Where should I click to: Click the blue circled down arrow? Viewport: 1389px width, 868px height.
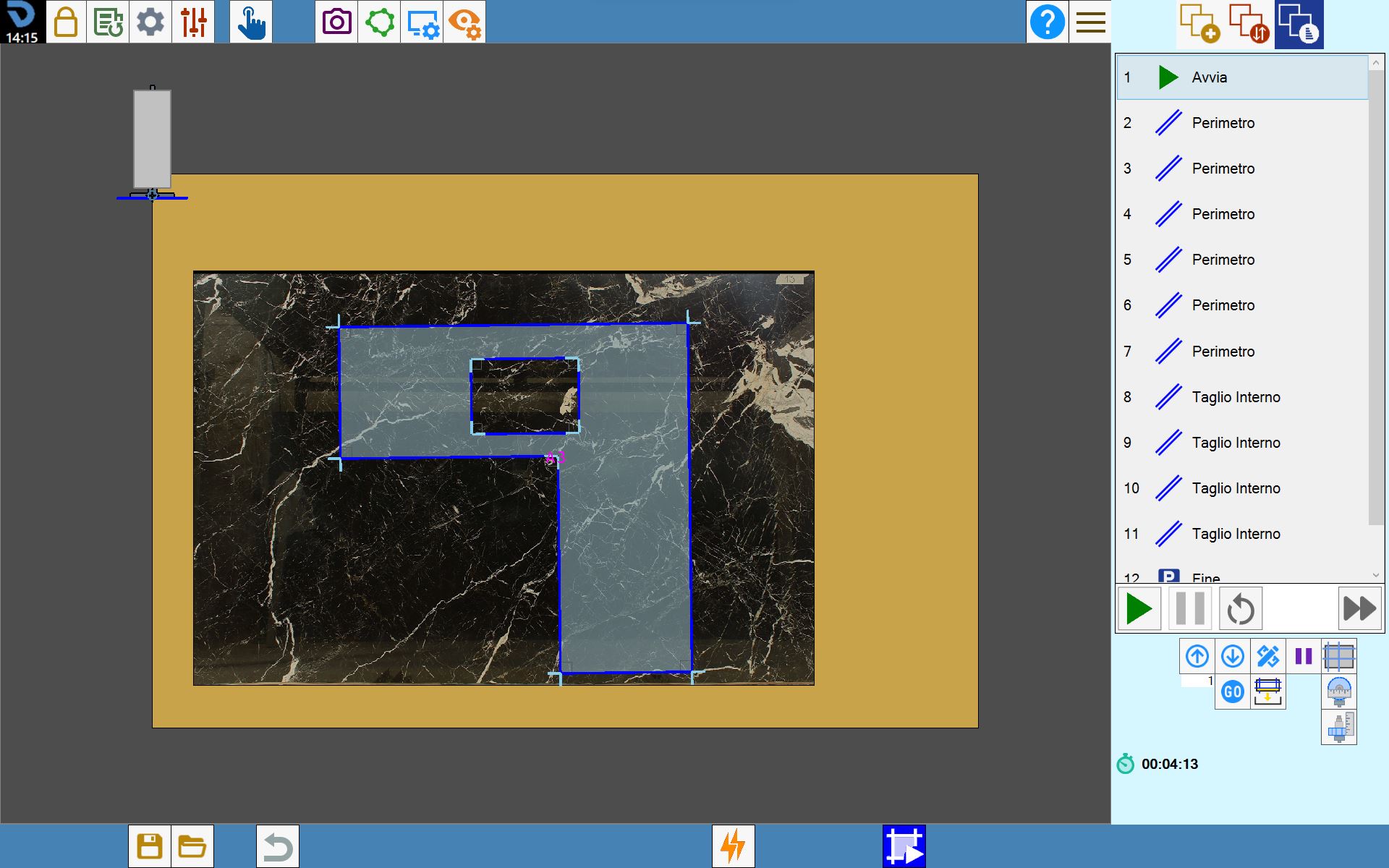1233,656
